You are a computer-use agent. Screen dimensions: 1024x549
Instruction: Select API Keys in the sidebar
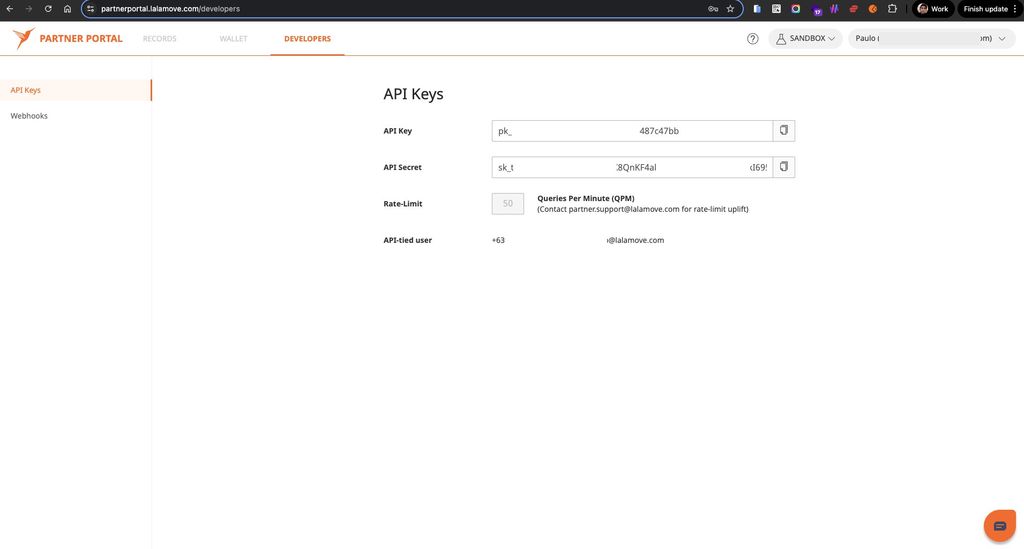tap(26, 90)
